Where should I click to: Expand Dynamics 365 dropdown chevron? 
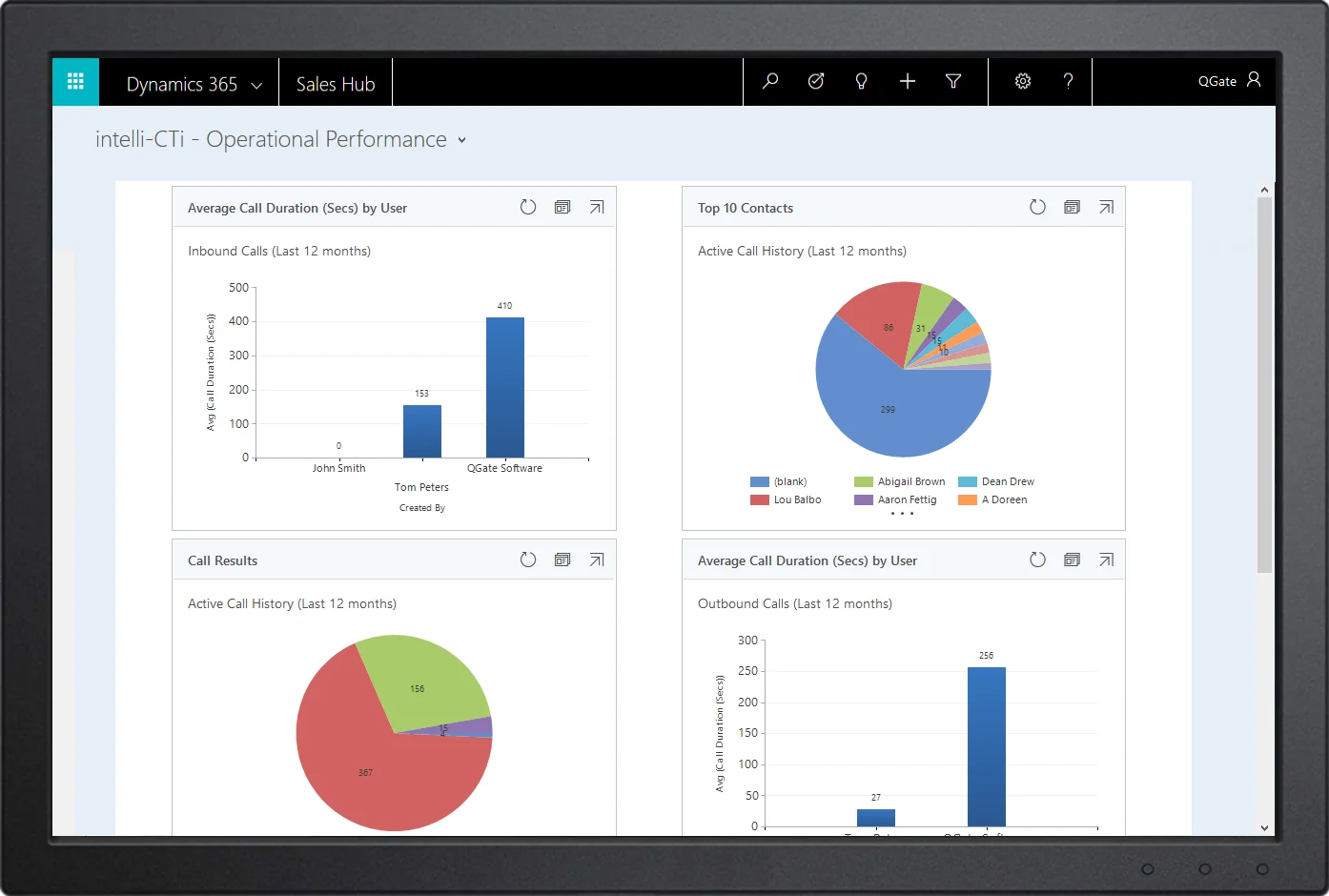click(x=256, y=85)
